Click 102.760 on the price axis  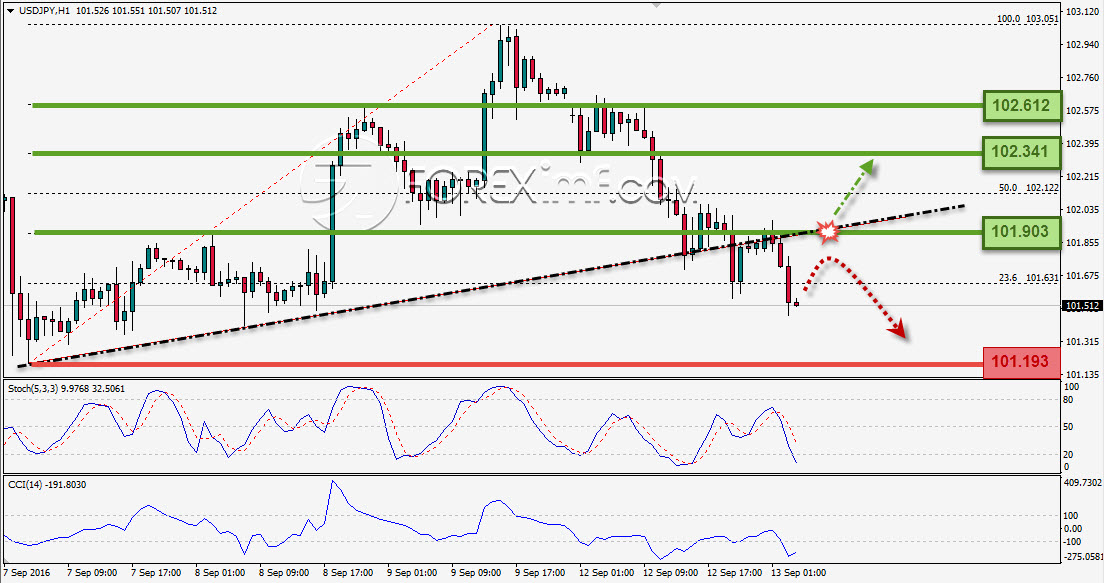[x=1082, y=78]
